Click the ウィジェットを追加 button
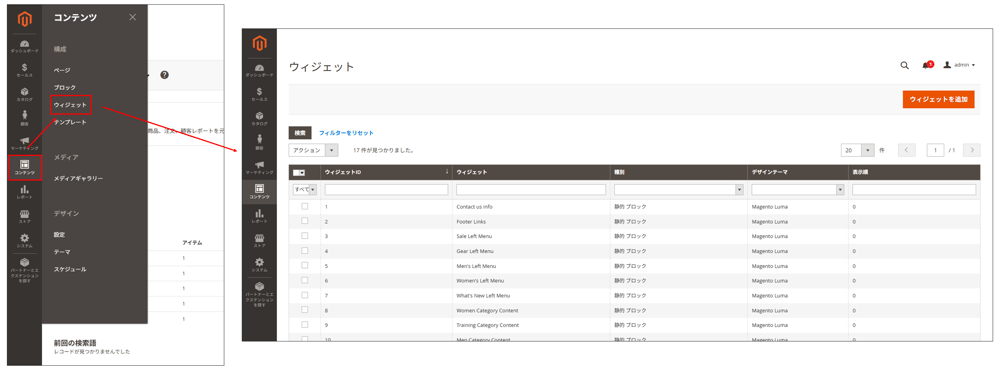1000x370 pixels. pyautogui.click(x=938, y=100)
